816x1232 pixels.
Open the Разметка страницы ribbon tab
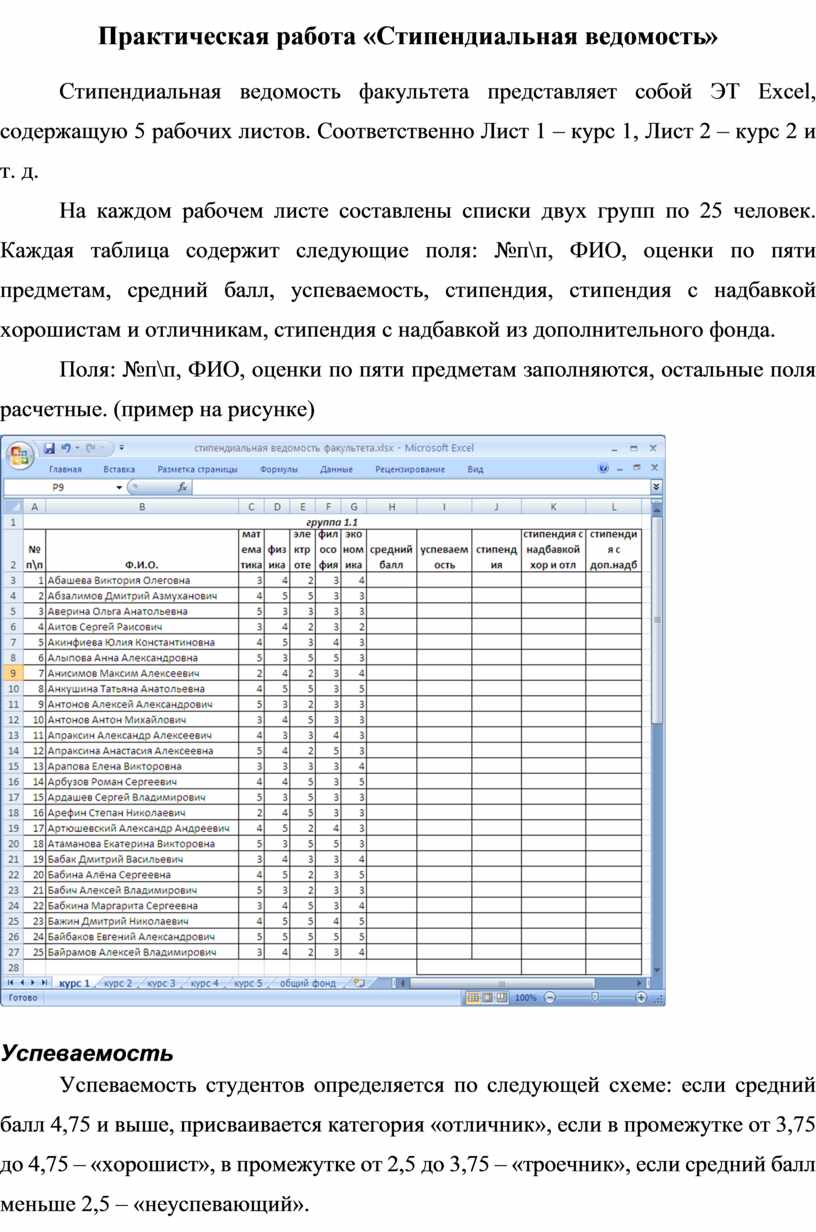tap(197, 469)
